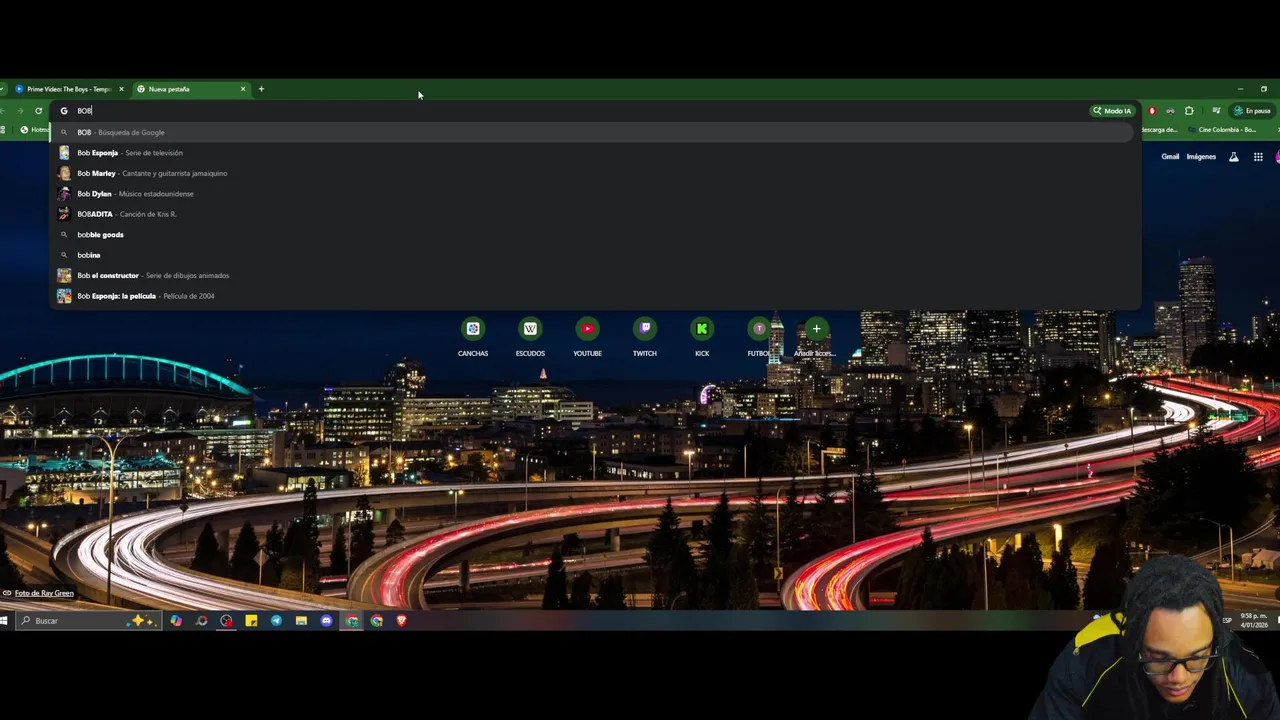Open a new tab with plus button
This screenshot has height=720, width=1280.
click(x=261, y=89)
